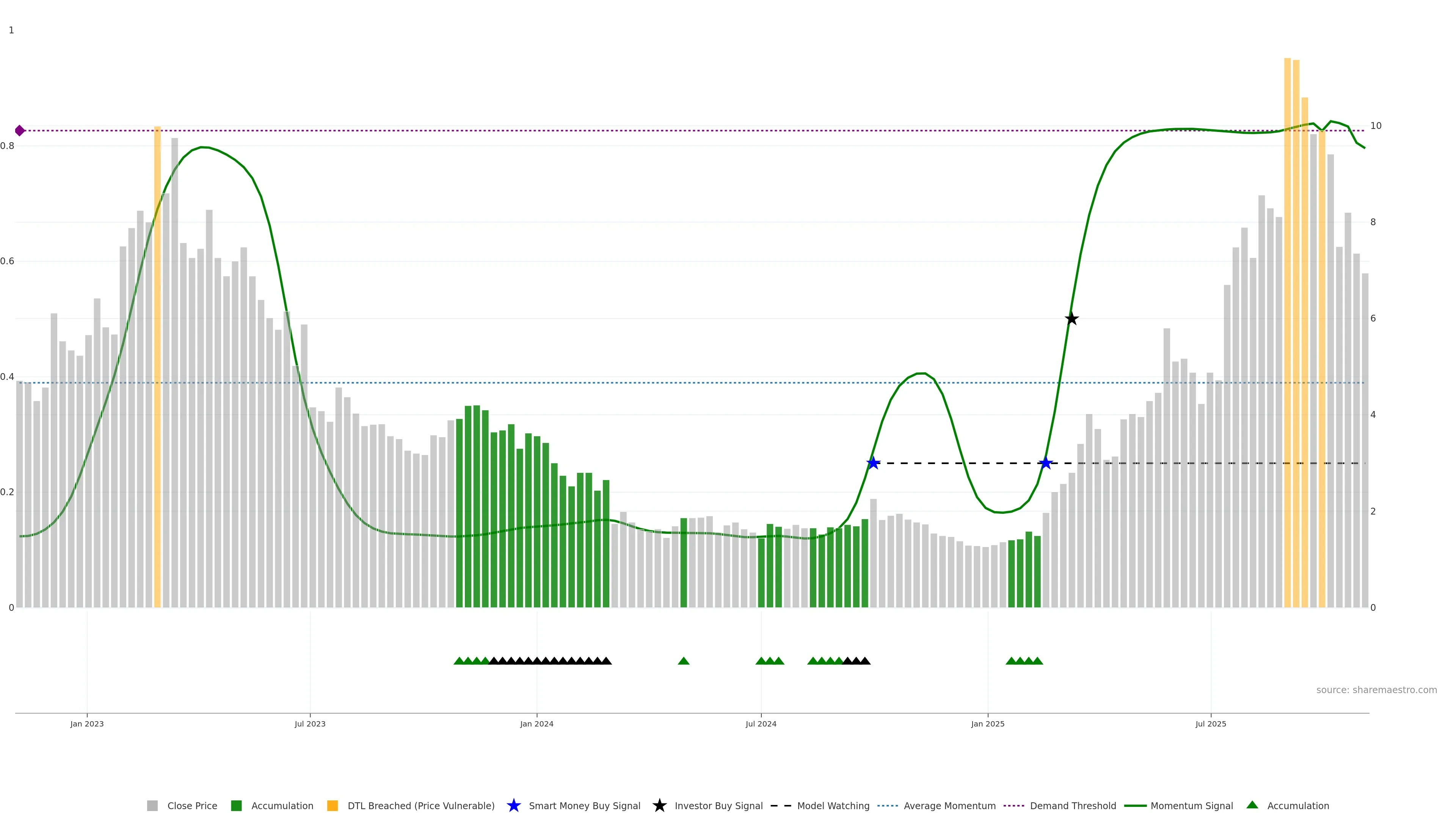Click the black star icon in legend
Viewport: 1456px width, 819px height.
(659, 805)
